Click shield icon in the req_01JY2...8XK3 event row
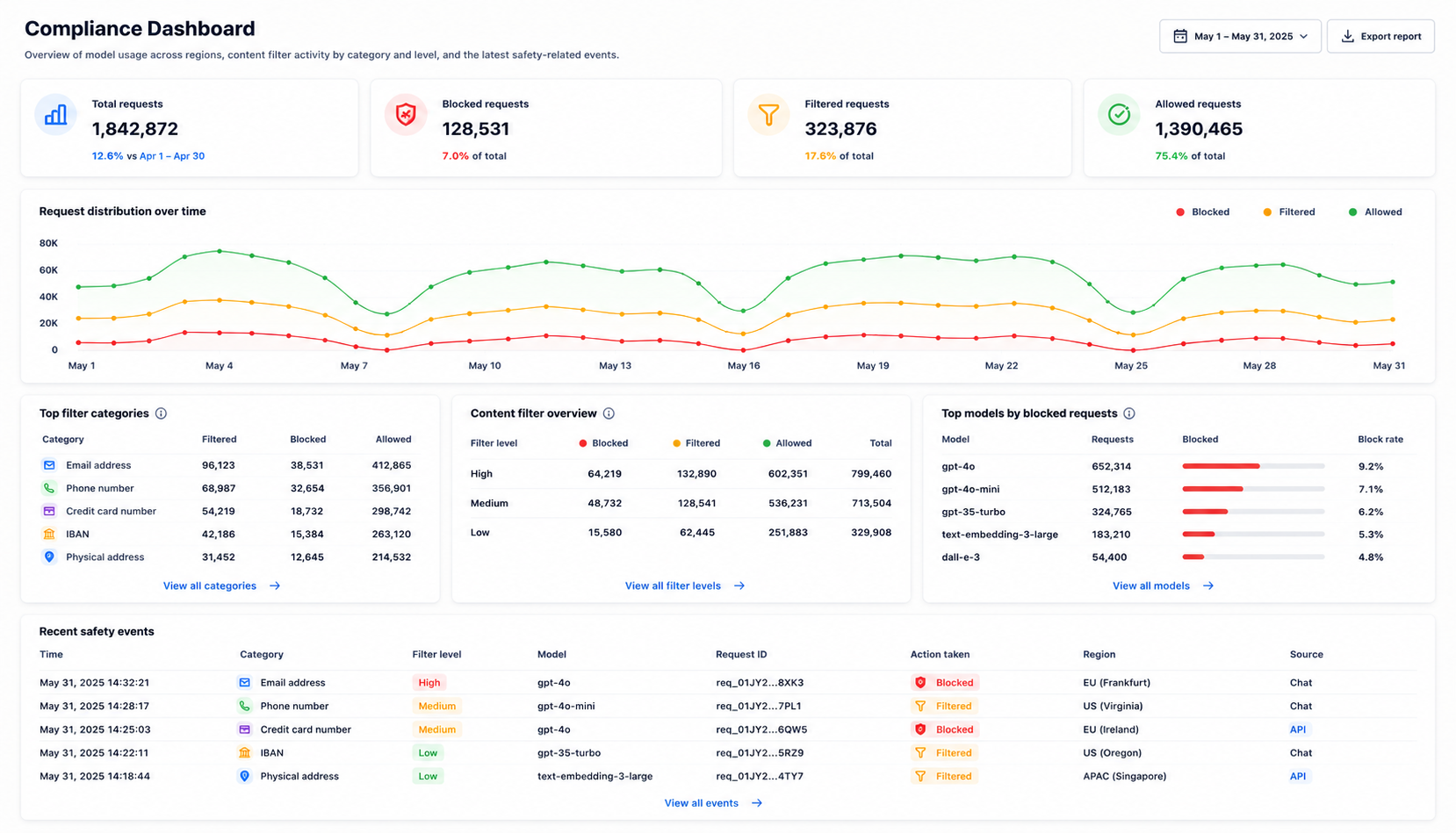 point(920,682)
